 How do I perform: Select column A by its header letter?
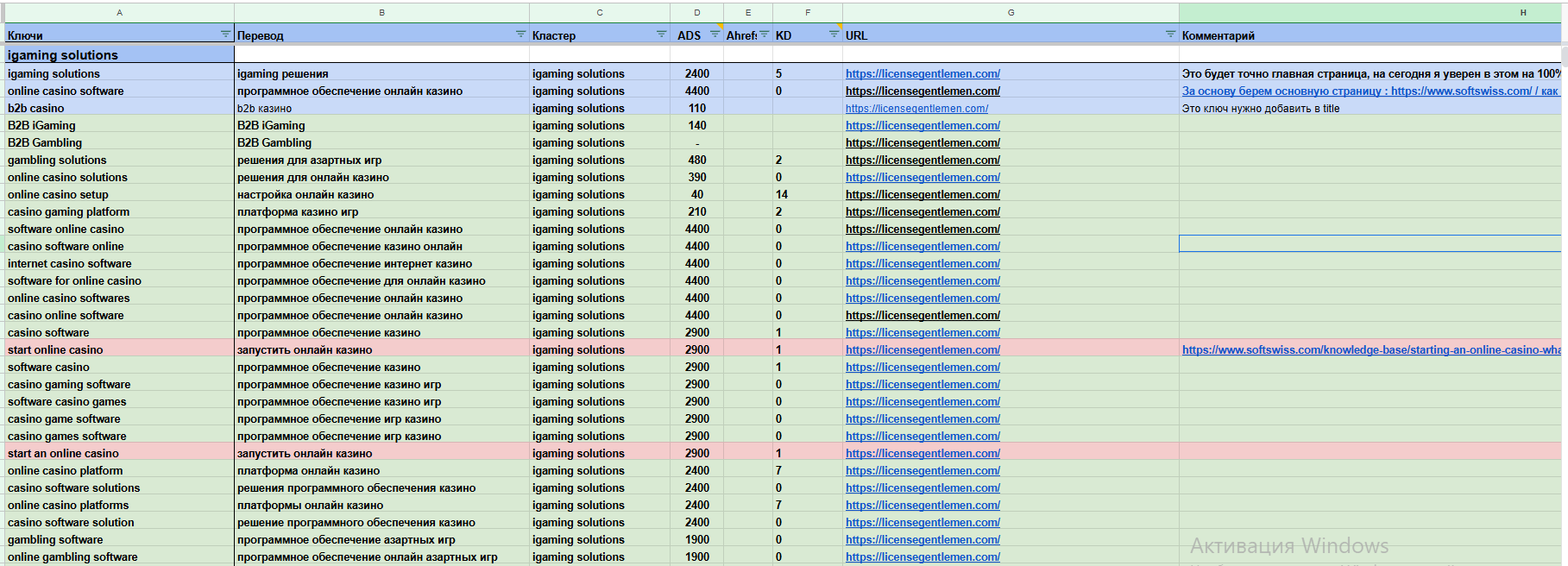pyautogui.click(x=119, y=12)
